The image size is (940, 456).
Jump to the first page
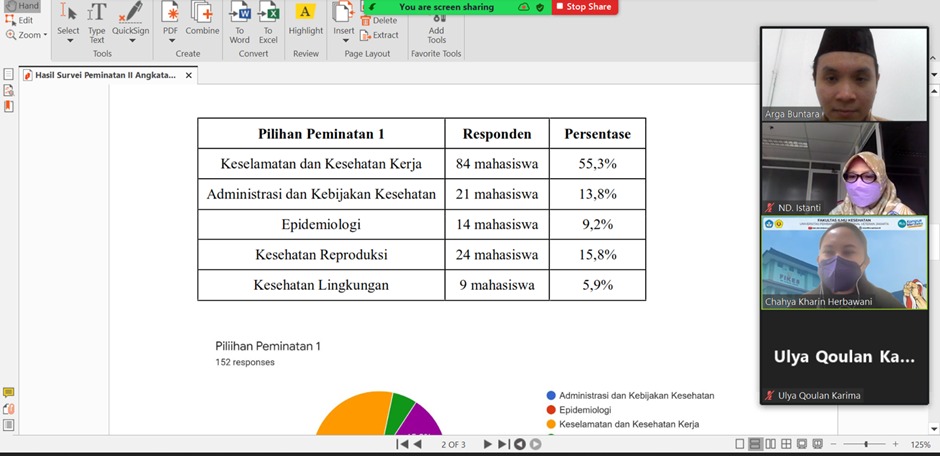402,444
